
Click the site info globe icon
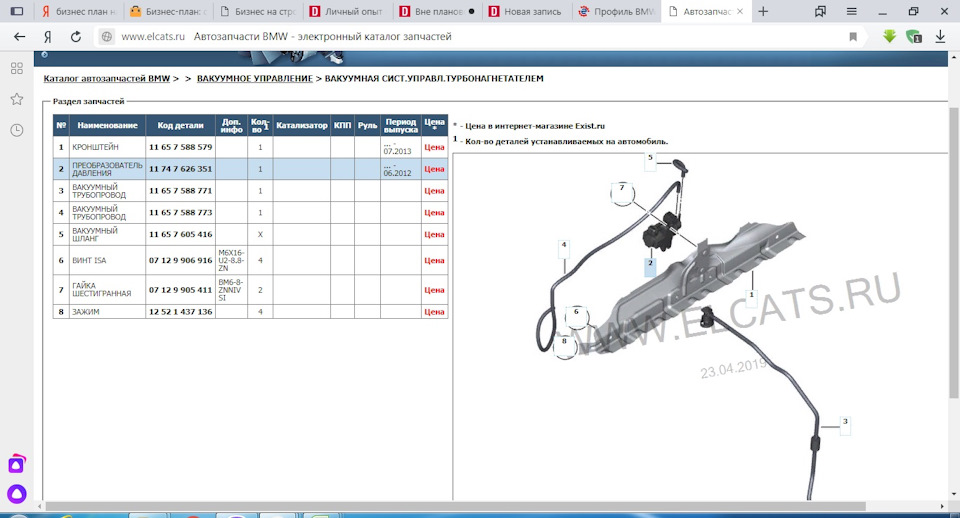[x=107, y=37]
